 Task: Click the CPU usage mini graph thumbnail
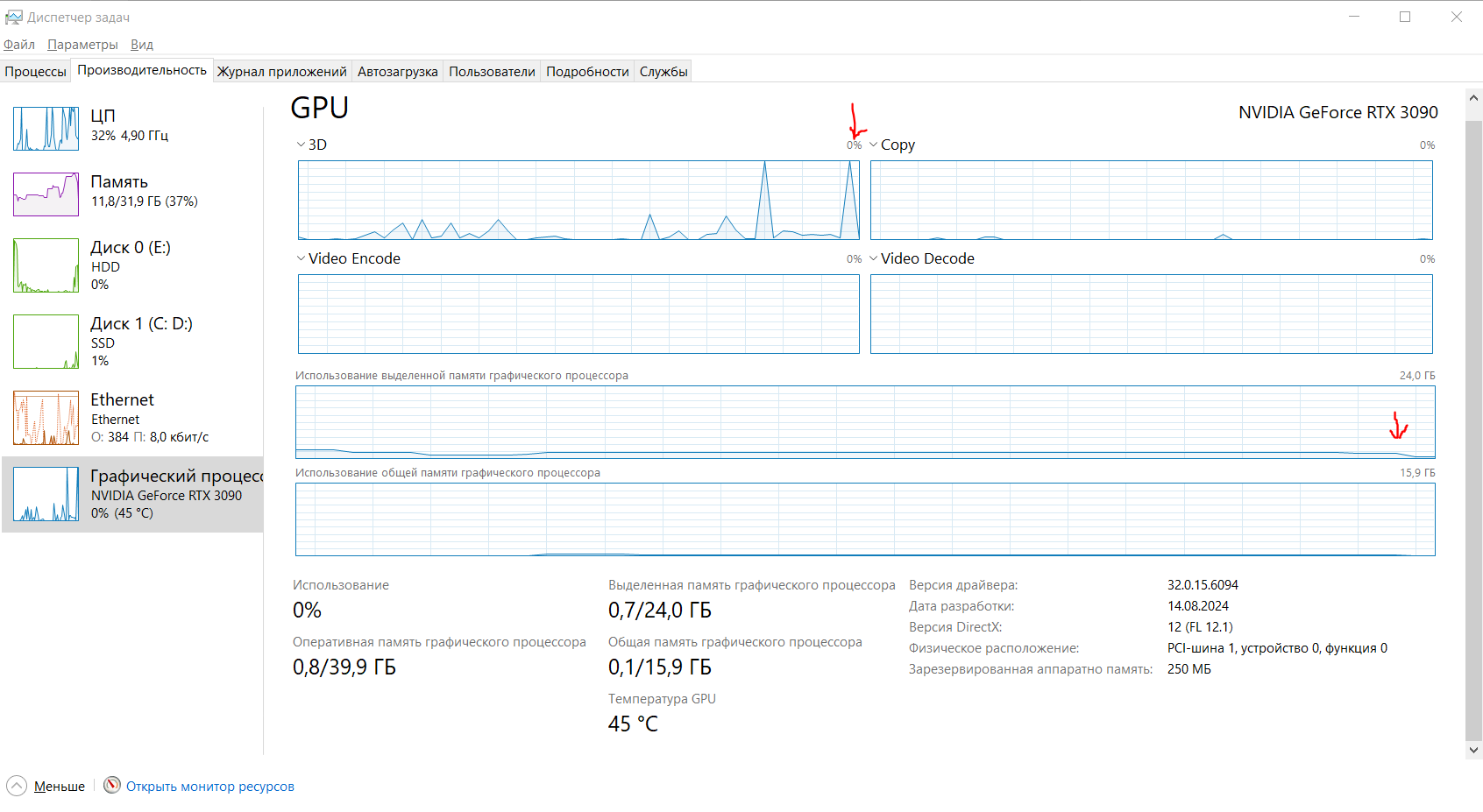tap(46, 129)
